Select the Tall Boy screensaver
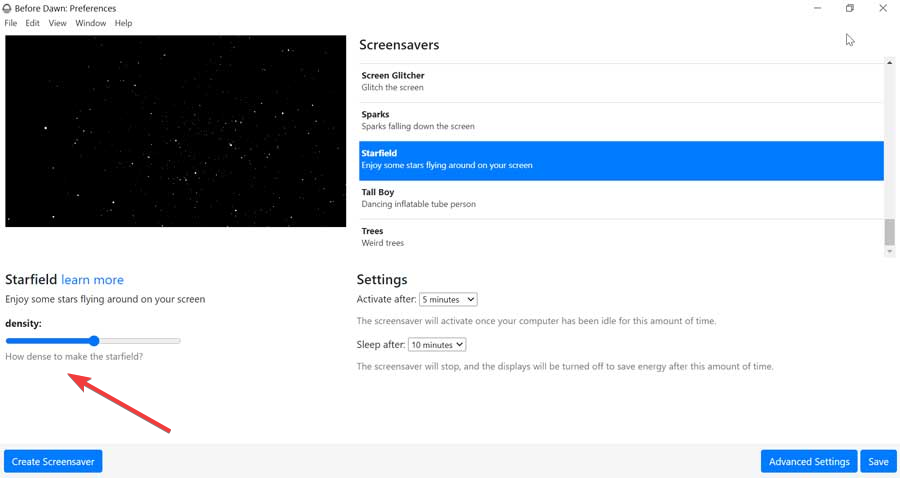The height and width of the screenshot is (478, 900). click(621, 199)
